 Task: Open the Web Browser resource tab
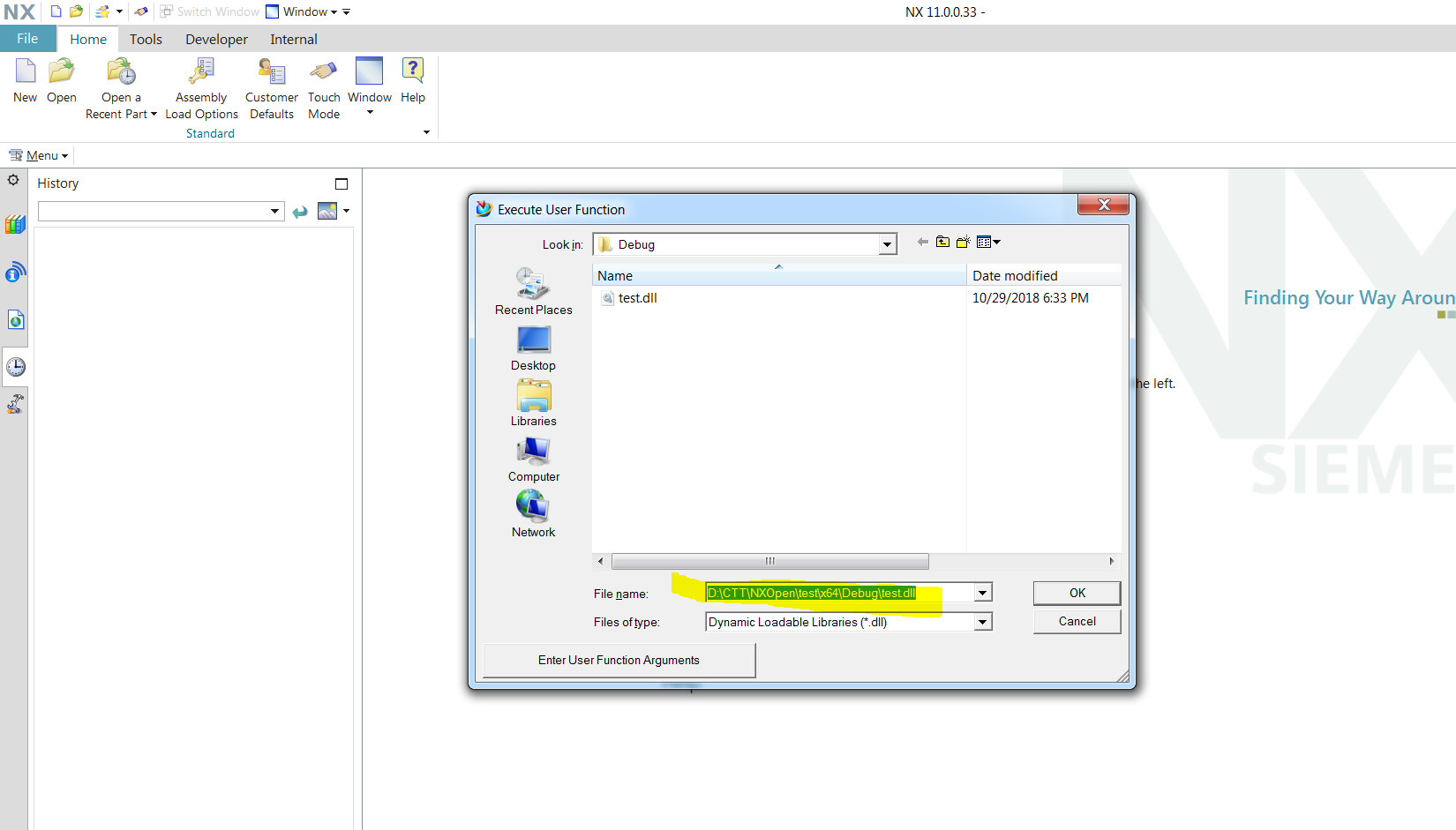coord(15,319)
